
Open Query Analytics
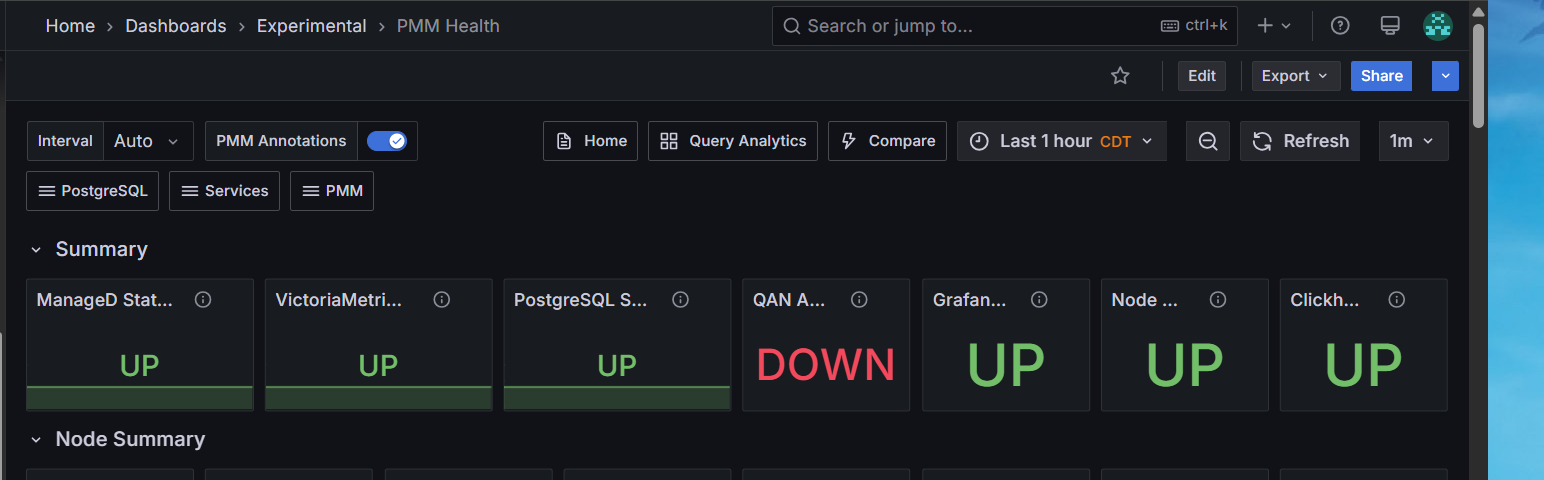coord(733,141)
